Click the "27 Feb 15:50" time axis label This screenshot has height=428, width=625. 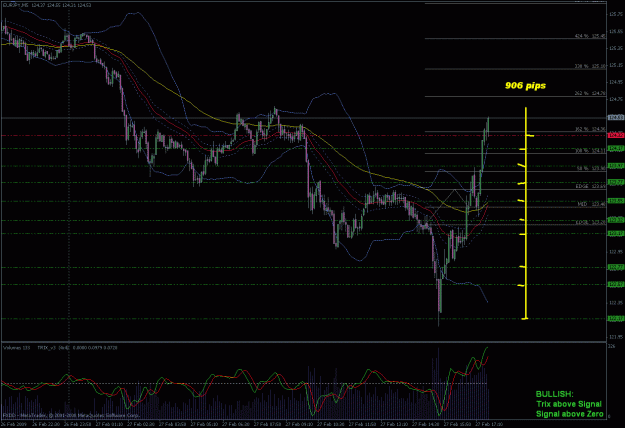coord(458,424)
